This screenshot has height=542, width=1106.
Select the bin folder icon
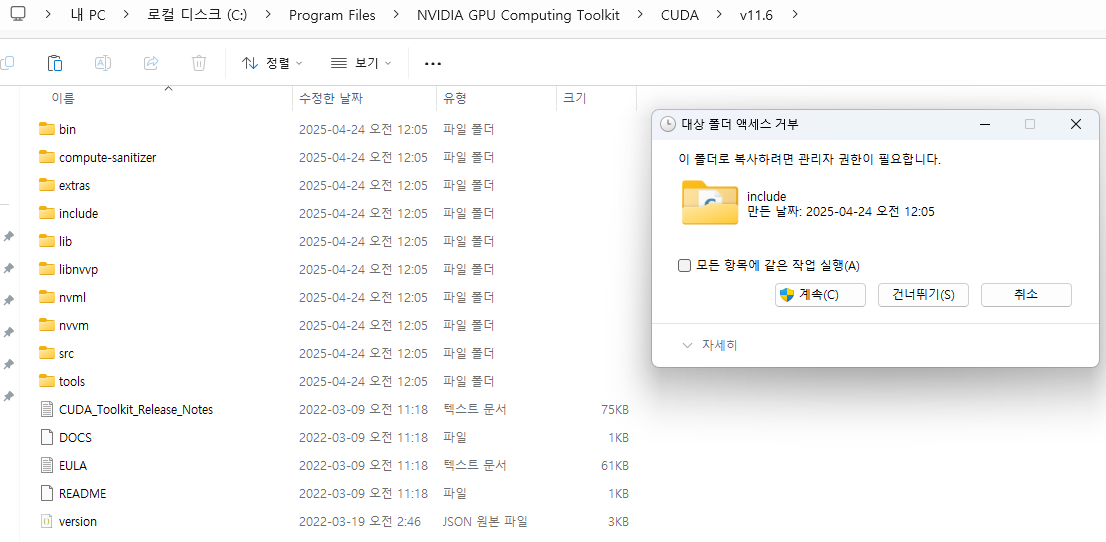click(47, 129)
